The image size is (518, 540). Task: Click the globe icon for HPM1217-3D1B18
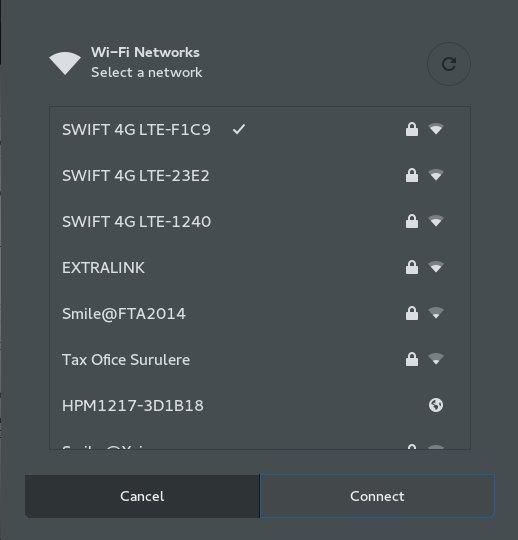(x=436, y=405)
